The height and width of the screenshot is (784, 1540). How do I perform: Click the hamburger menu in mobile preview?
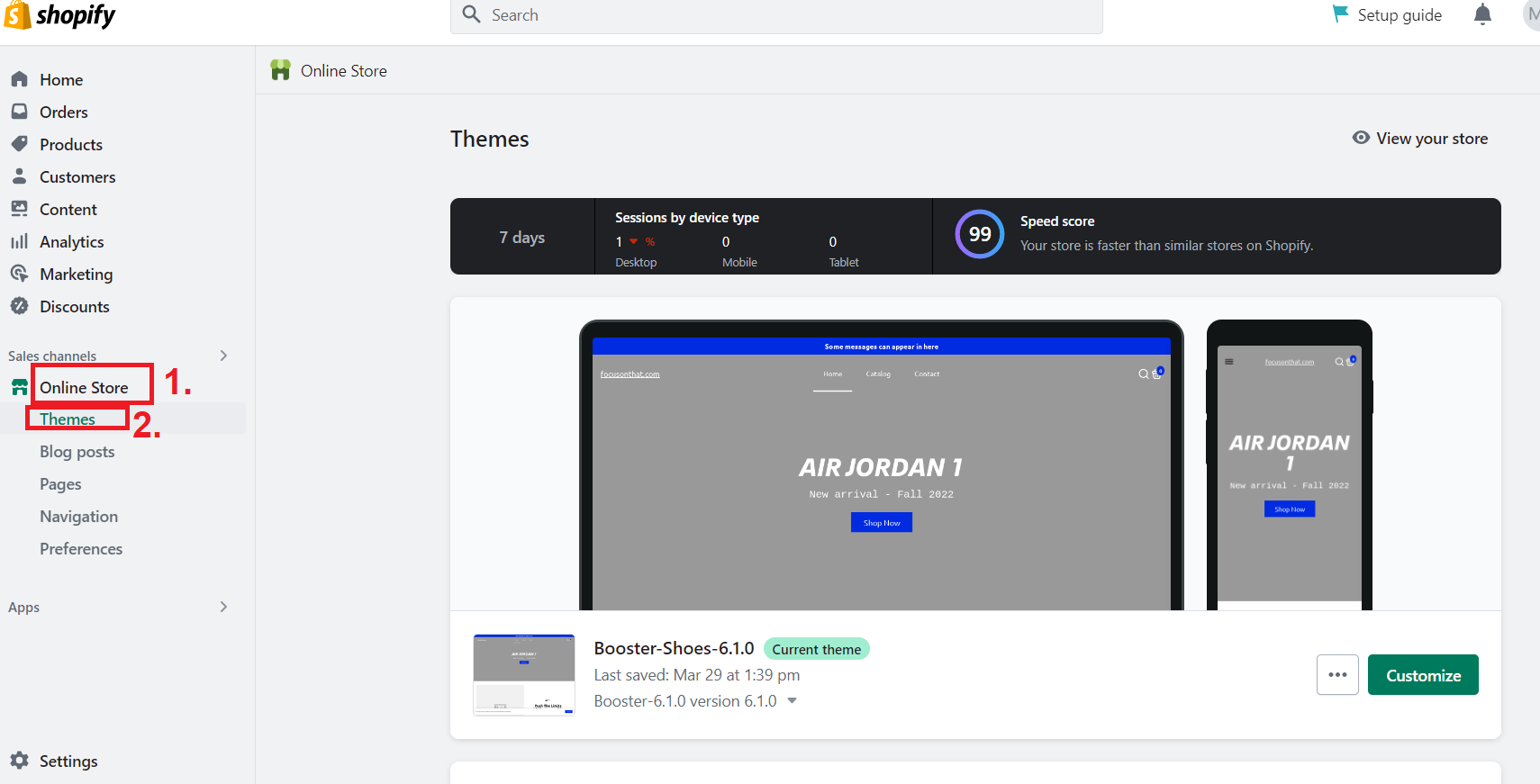1228,362
